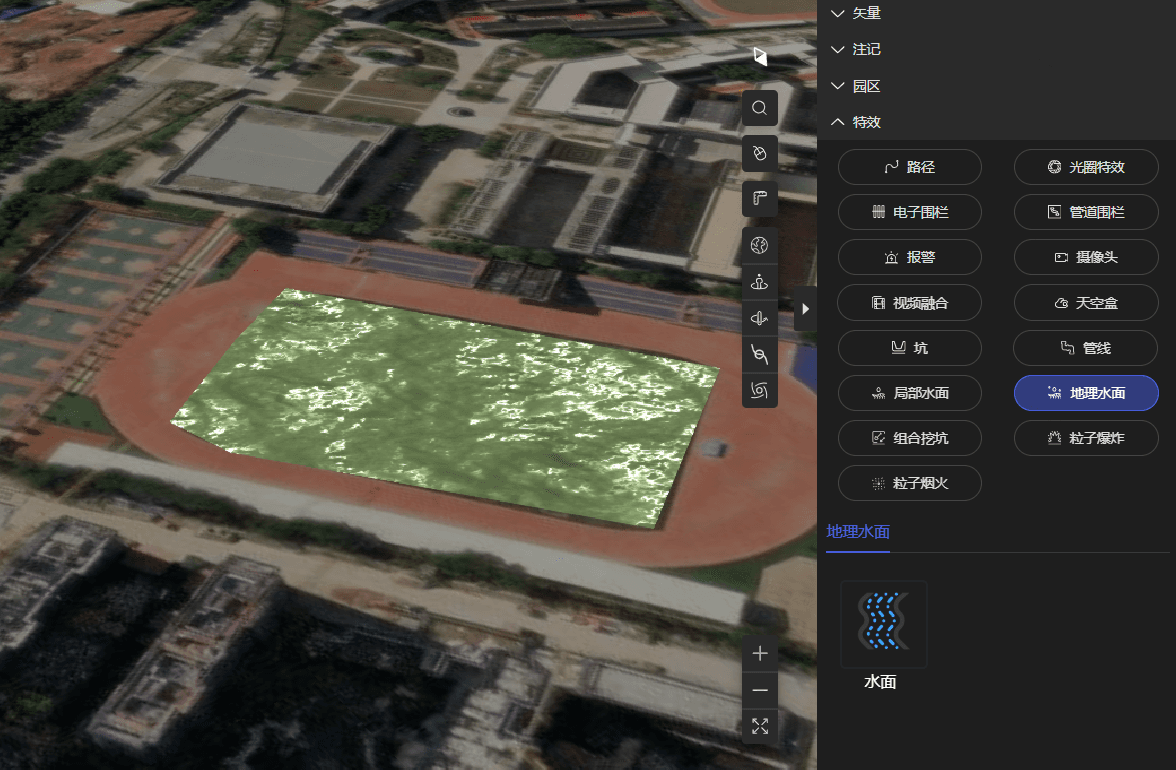
Task: Click the compass north arrow
Action: (760, 57)
